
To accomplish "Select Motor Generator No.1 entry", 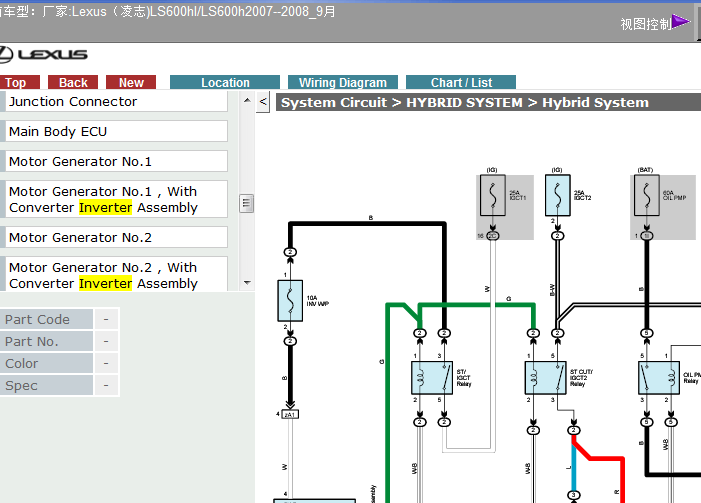I will (x=115, y=161).
